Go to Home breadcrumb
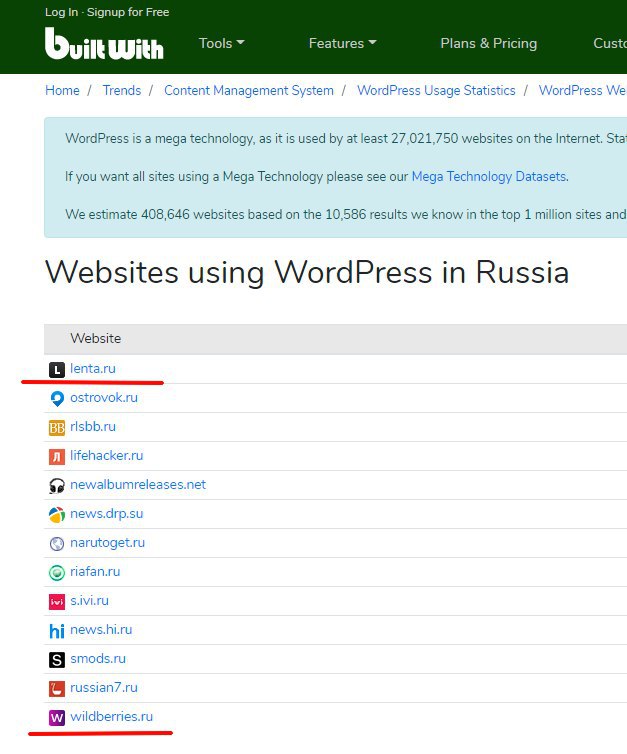627x754 pixels. 63,90
